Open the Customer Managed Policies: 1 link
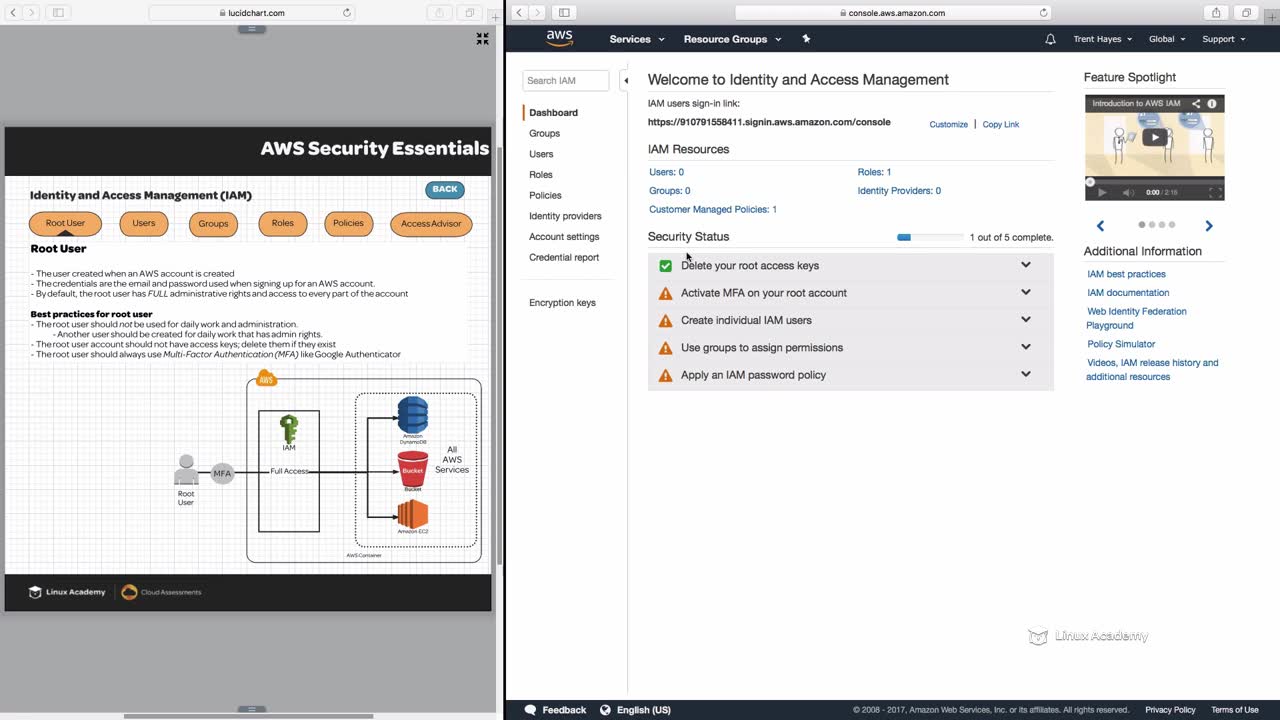The width and height of the screenshot is (1280, 720). pos(713,209)
